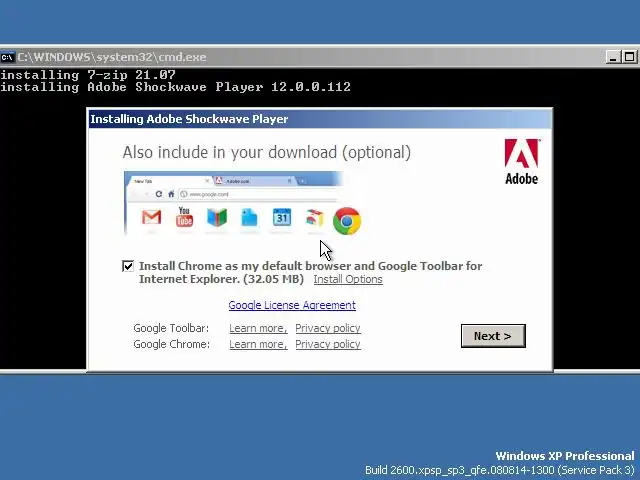Screen dimensions: 640x480
Task: Uncheck the Install Chrome as default browser checkbox
Action: point(128,266)
